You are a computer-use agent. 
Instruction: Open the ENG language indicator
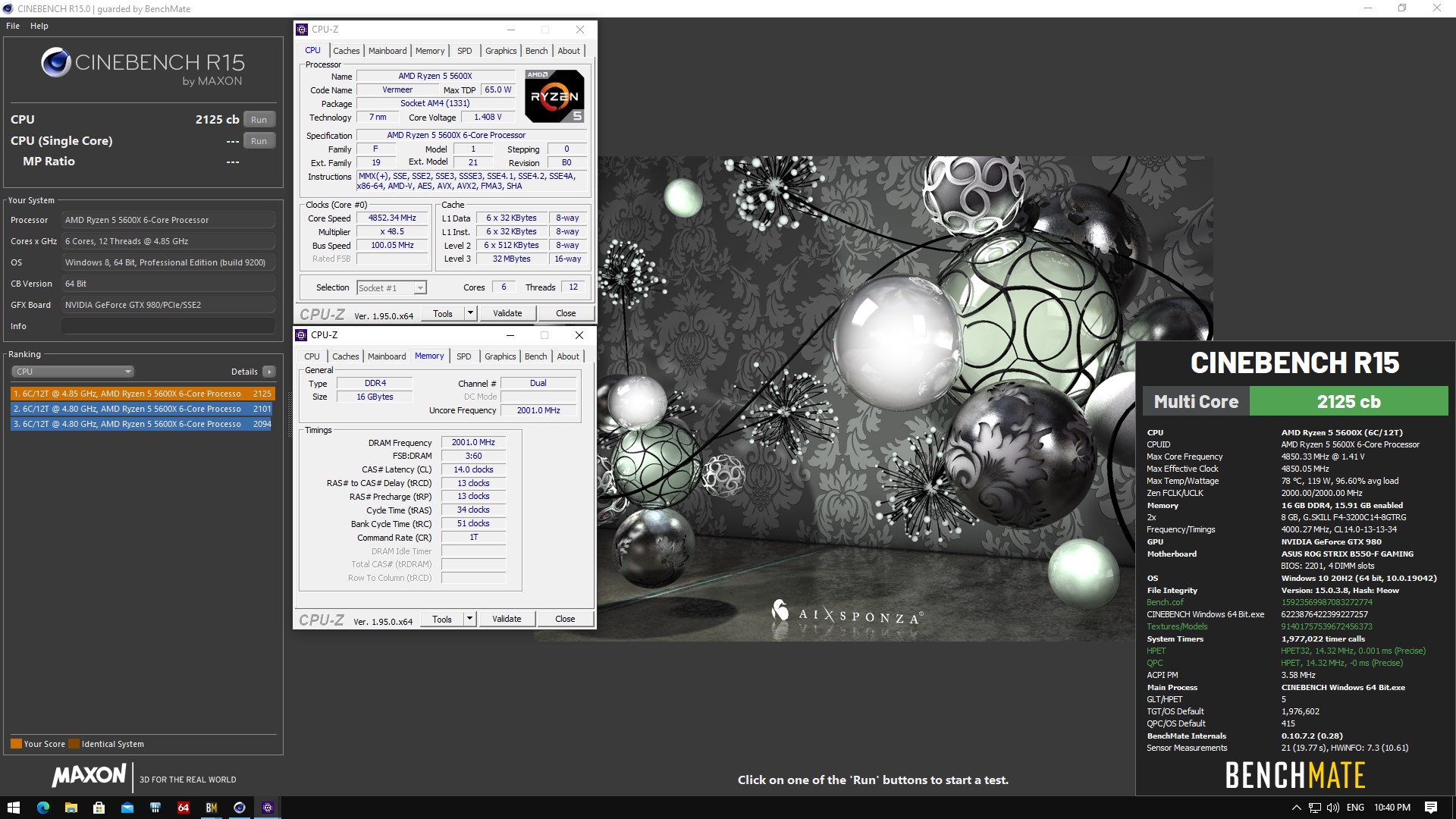coord(1355,808)
